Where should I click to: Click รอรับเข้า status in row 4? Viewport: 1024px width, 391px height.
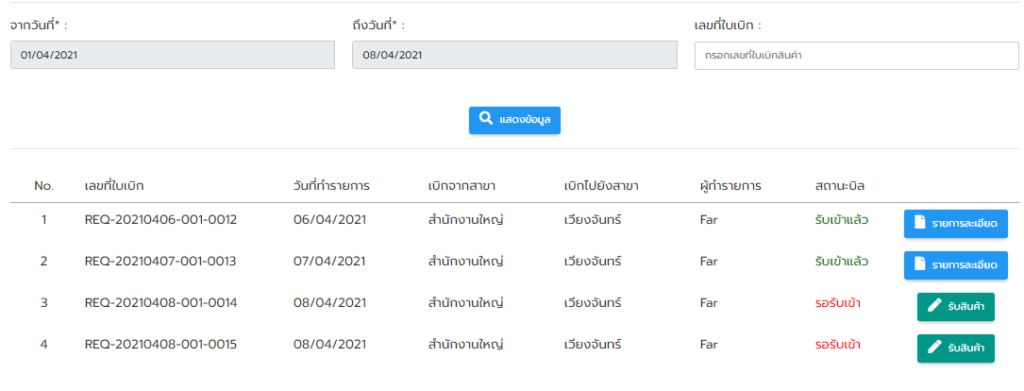(x=838, y=345)
